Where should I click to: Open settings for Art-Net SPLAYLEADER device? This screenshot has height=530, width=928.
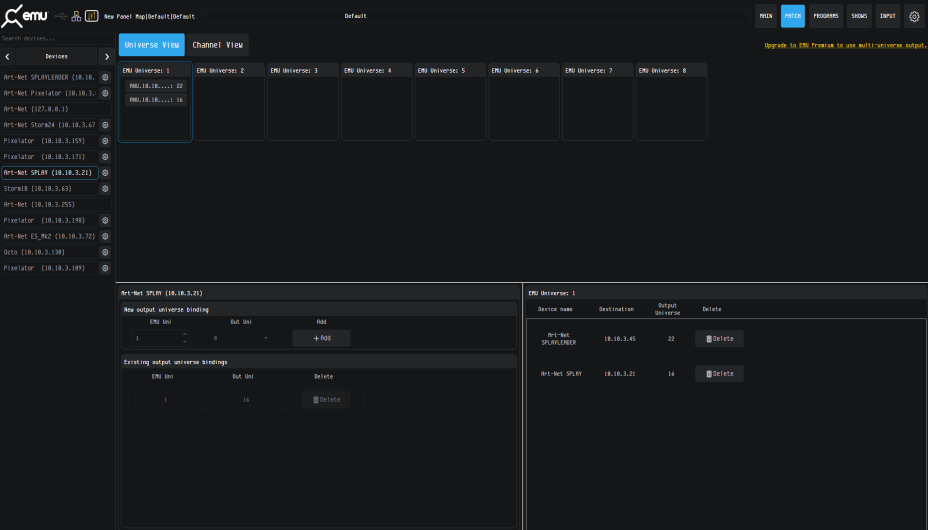105,77
